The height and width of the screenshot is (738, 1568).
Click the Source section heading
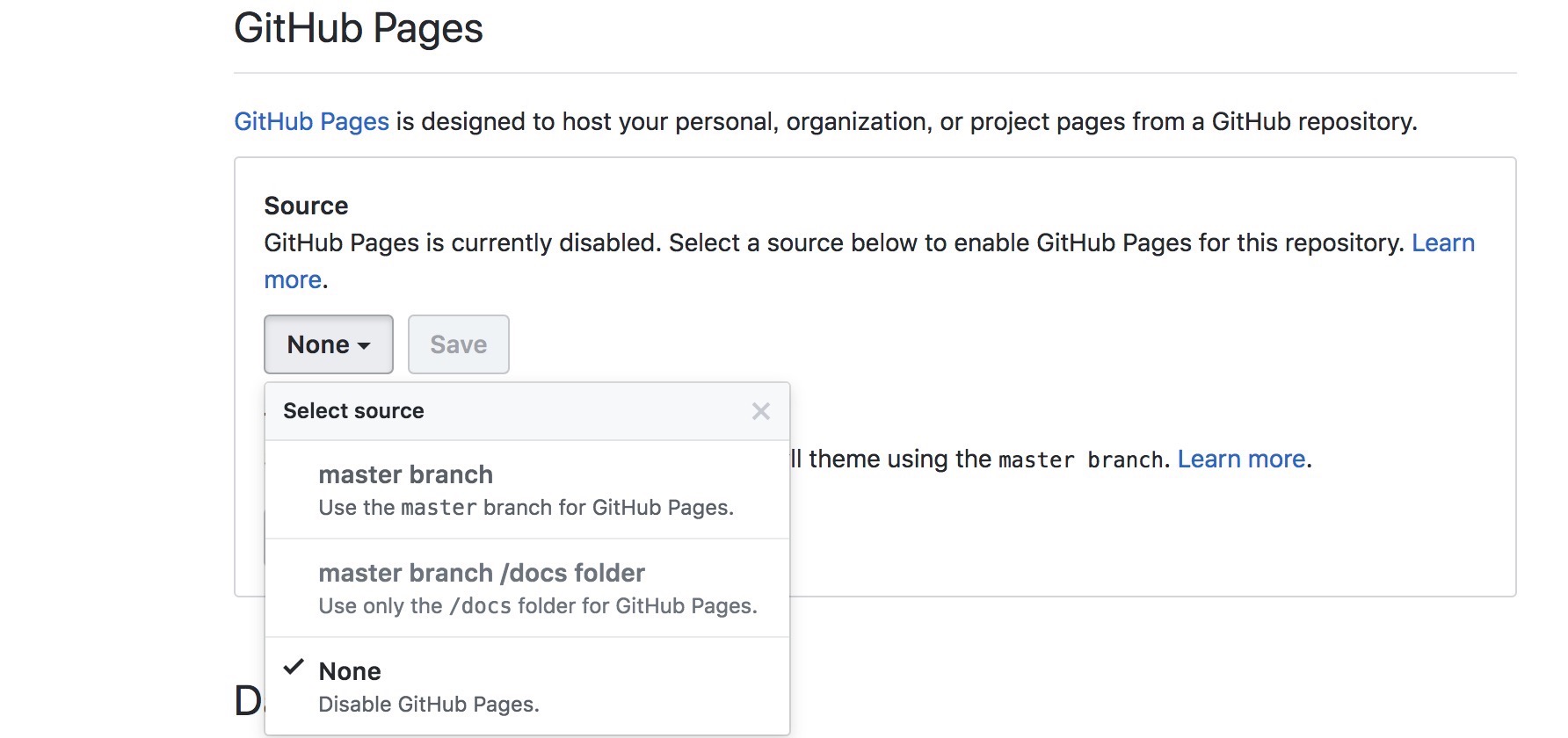tap(306, 206)
